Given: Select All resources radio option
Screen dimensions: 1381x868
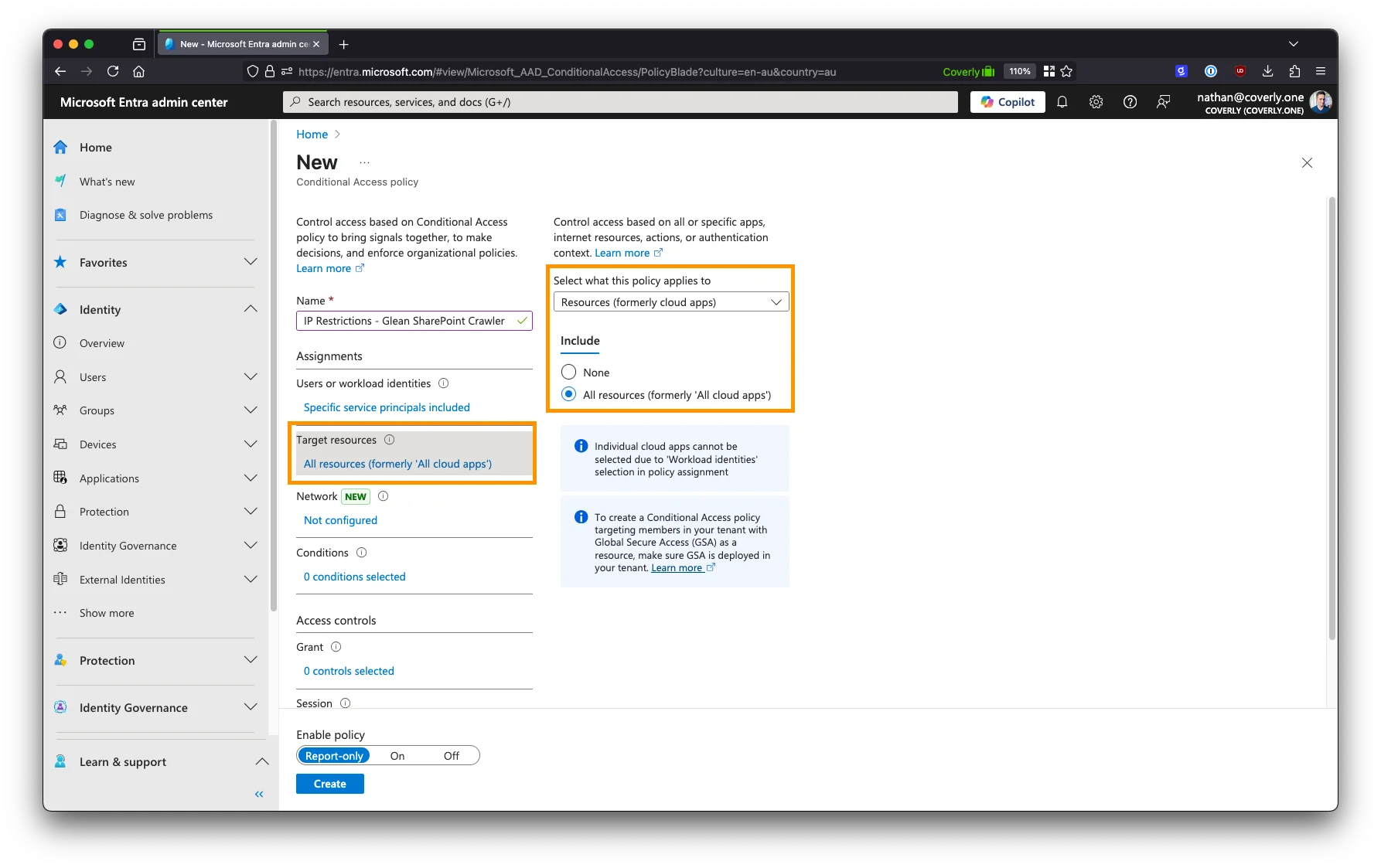Looking at the screenshot, I should pyautogui.click(x=569, y=394).
